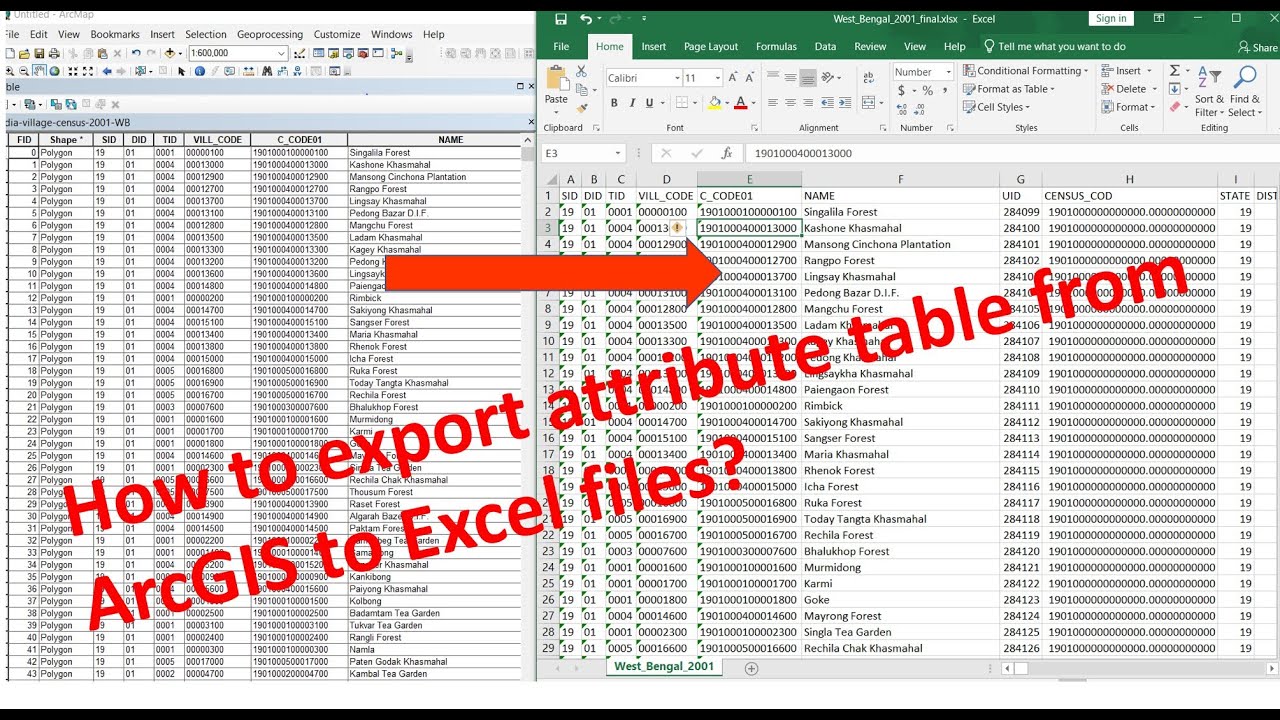Toggle Underline formatting in Excel
Image resolution: width=1280 pixels, height=720 pixels.
click(649, 103)
